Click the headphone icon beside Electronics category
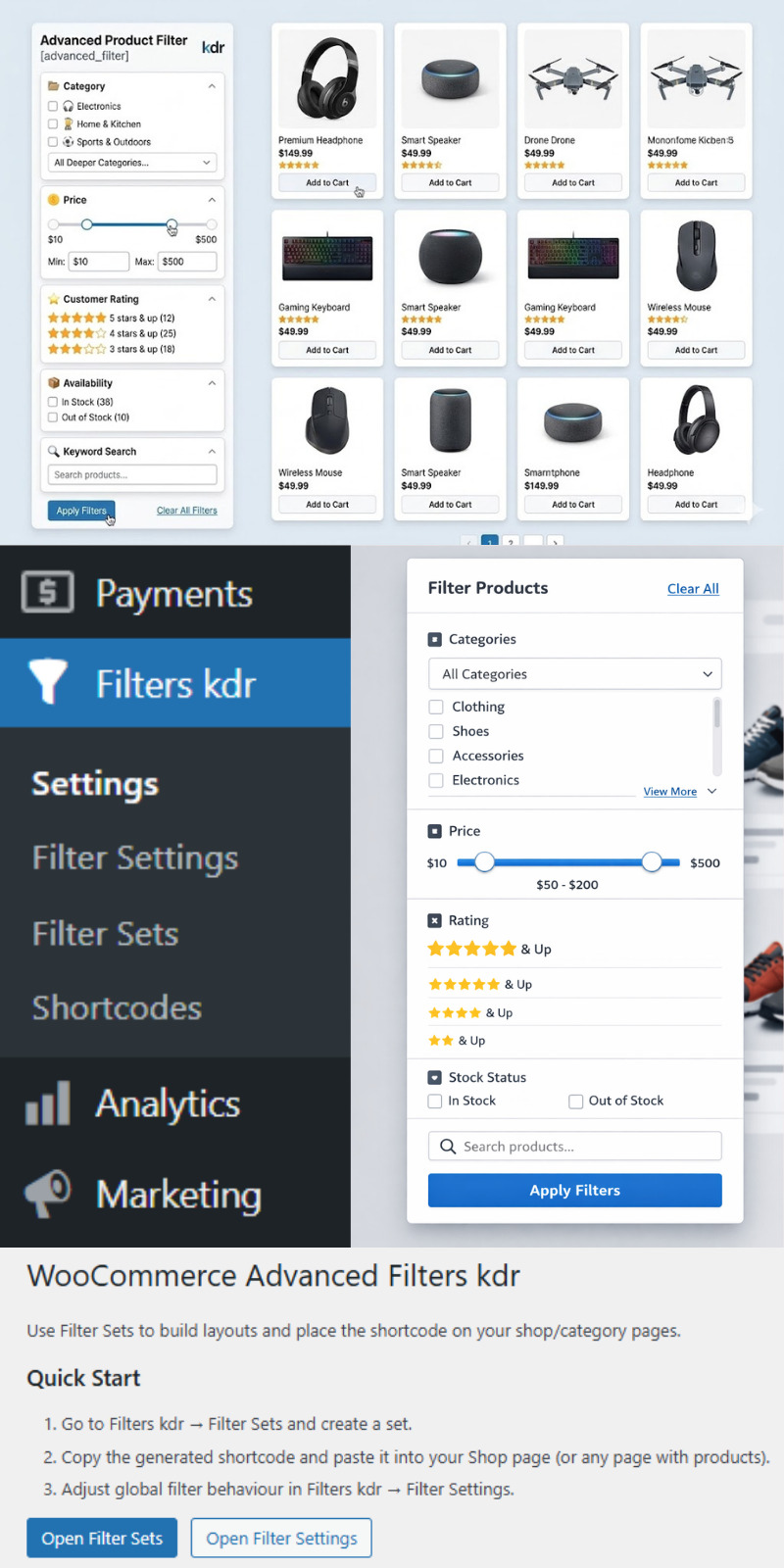 (x=69, y=106)
